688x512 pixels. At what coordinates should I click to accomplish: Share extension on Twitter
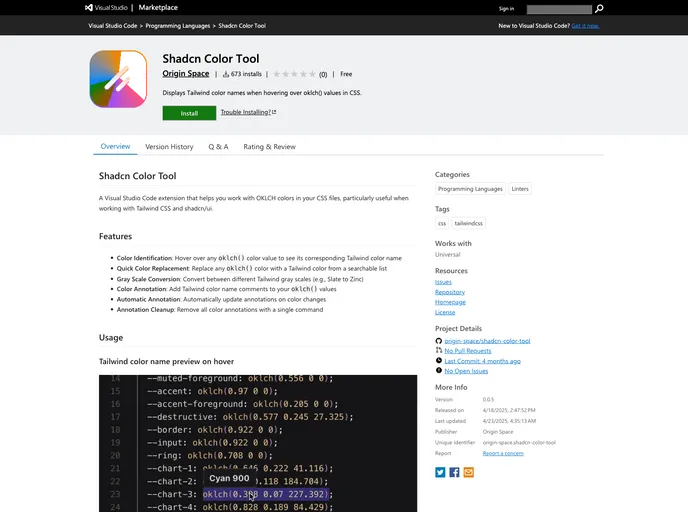[x=440, y=472]
